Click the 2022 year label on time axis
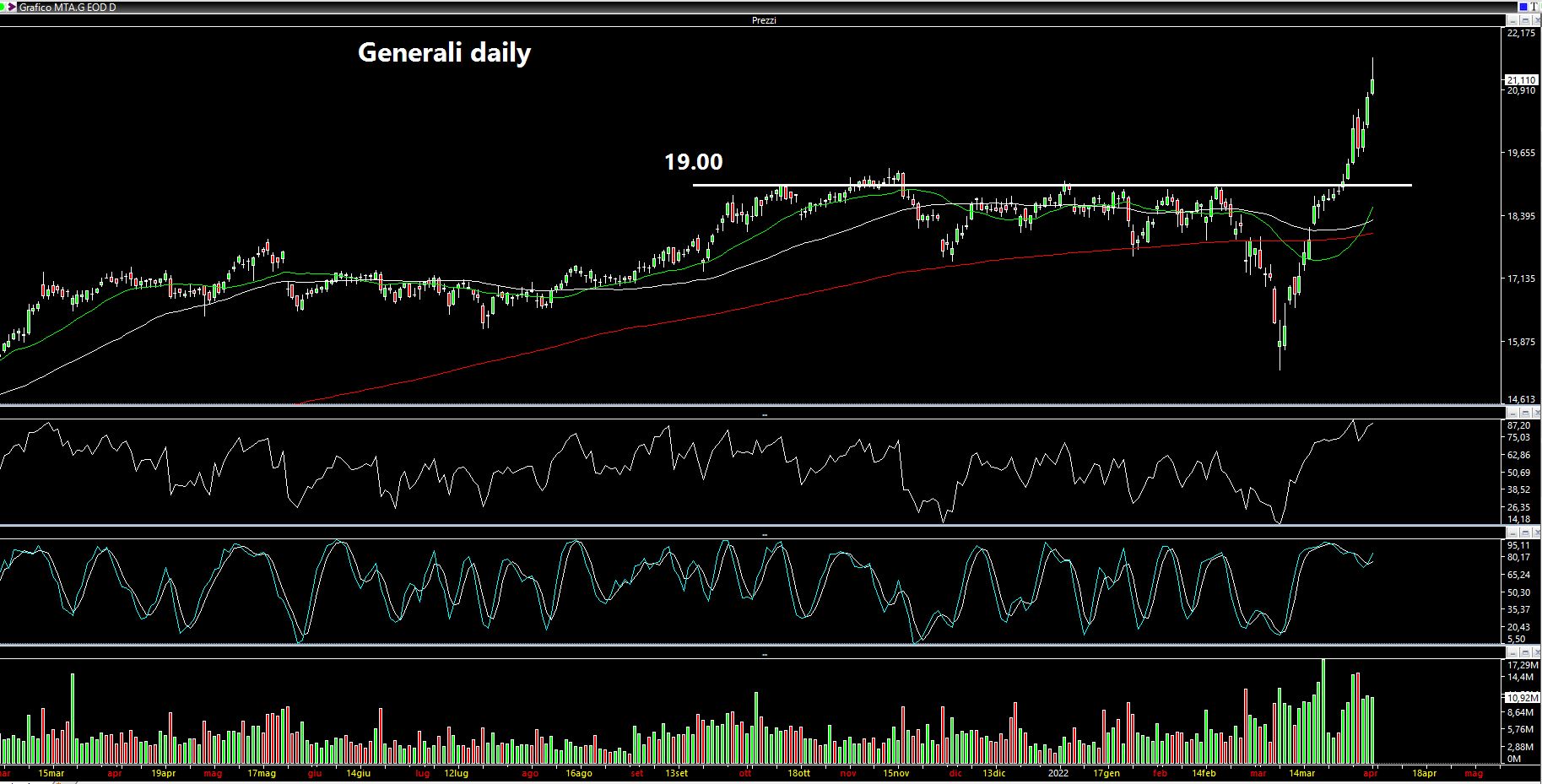The image size is (1542, 784). [1058, 773]
